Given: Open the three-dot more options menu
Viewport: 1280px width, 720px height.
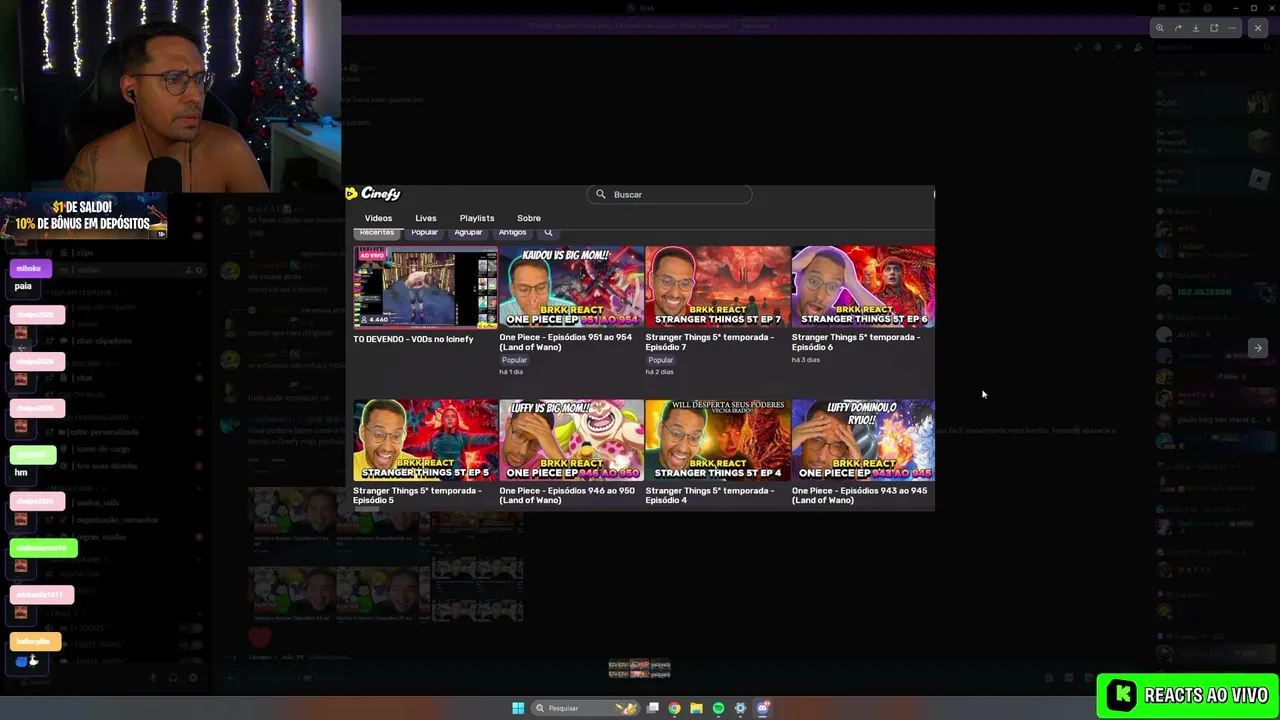Looking at the screenshot, I should [x=1232, y=28].
